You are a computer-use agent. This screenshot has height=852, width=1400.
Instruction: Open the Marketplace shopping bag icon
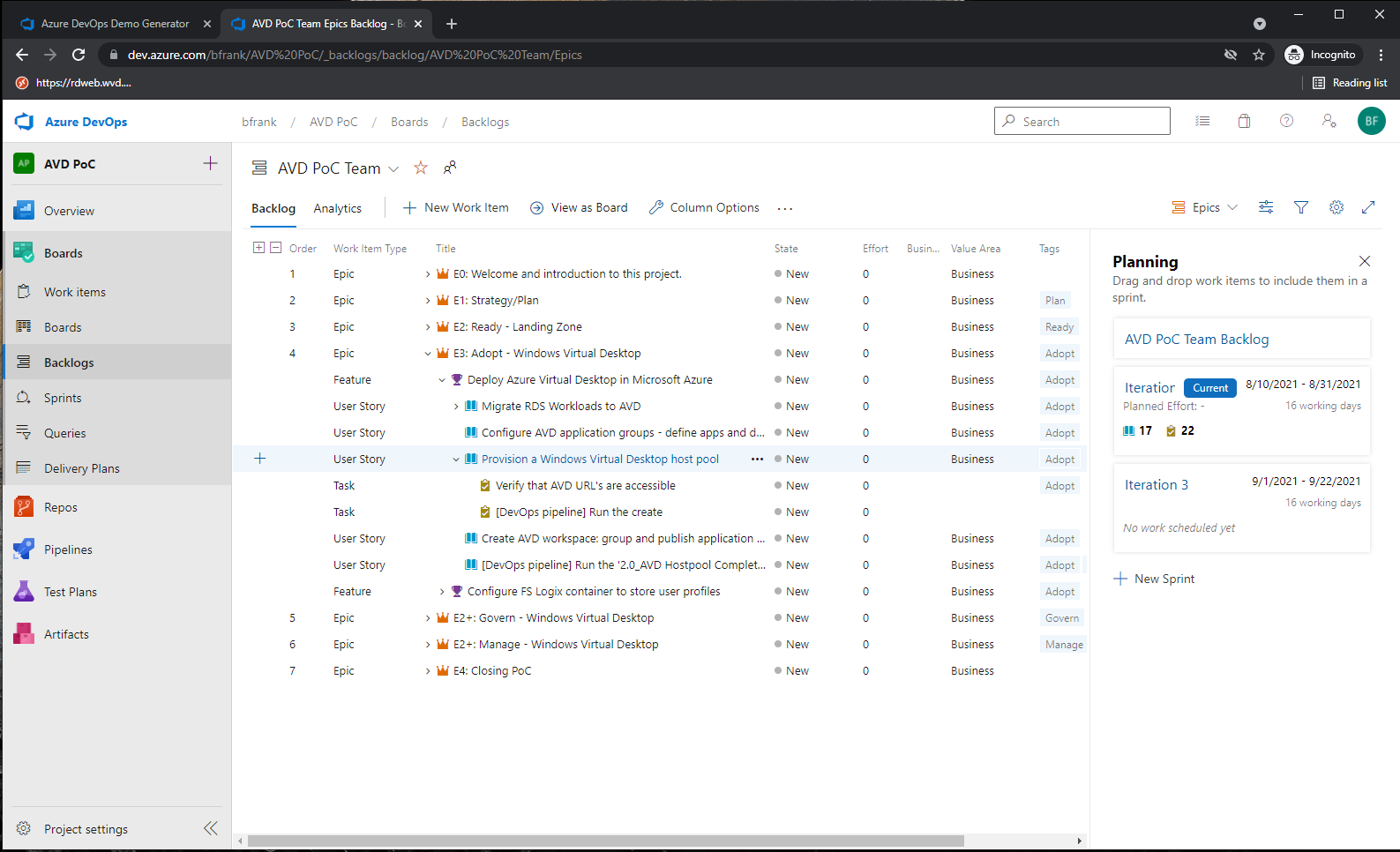1244,121
